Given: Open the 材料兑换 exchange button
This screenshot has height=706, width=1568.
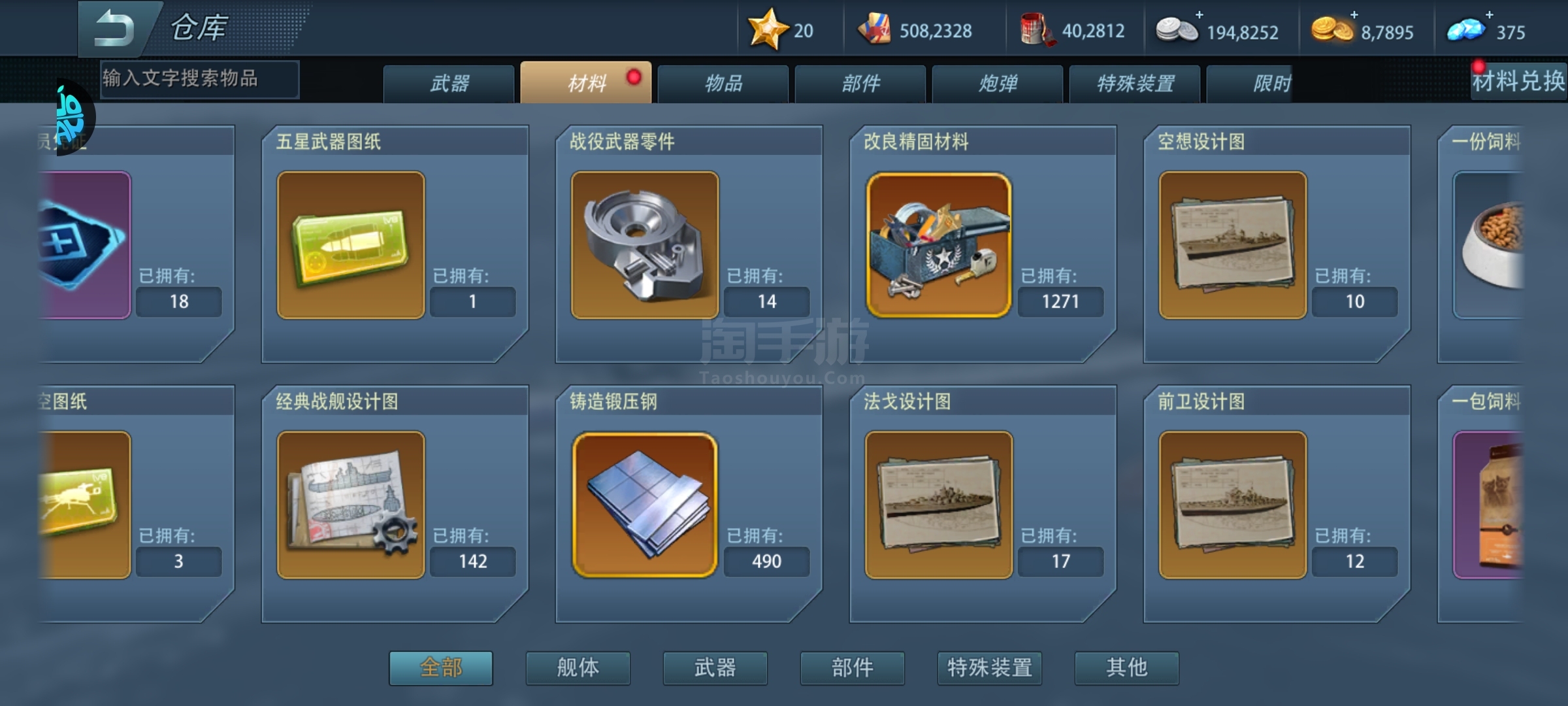Looking at the screenshot, I should tap(1518, 82).
